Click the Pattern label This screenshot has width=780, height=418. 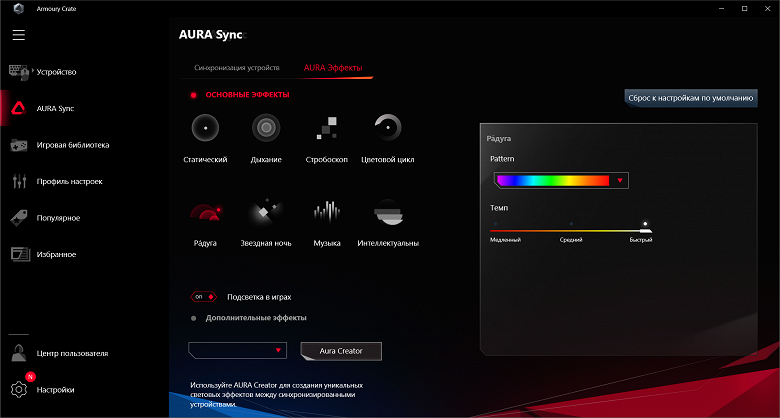(x=502, y=159)
